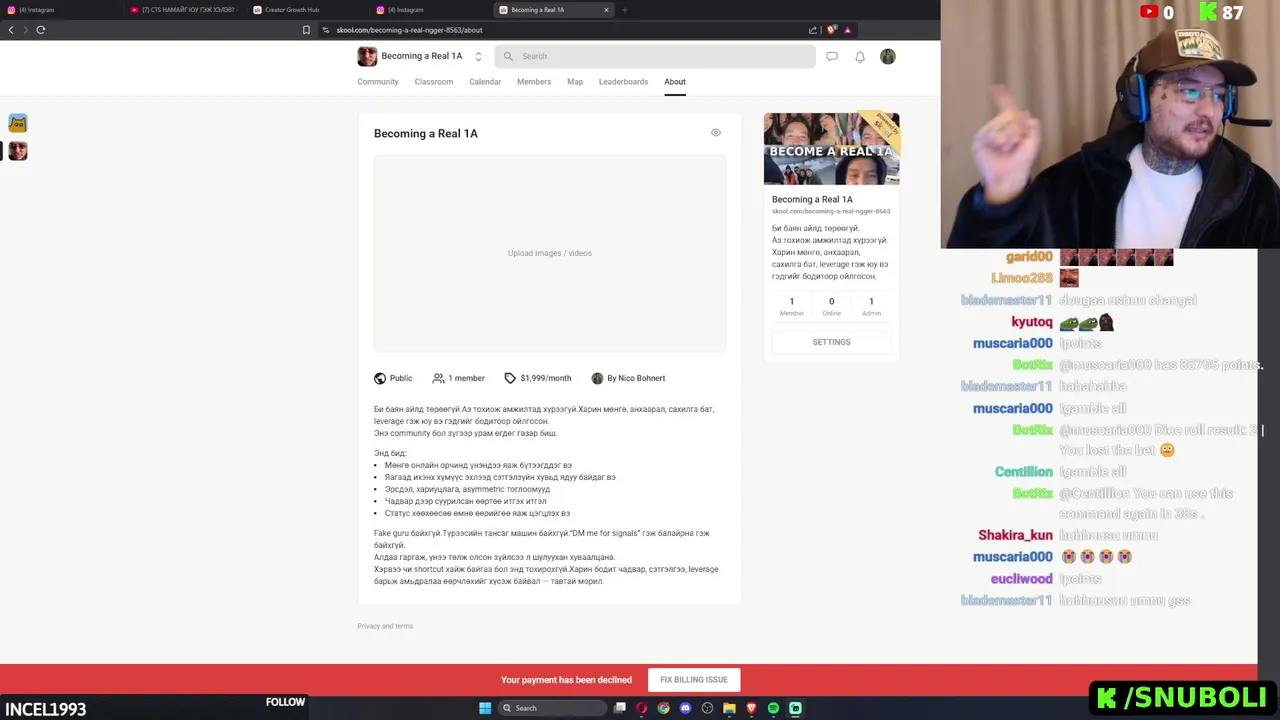1280x720 pixels.
Task: Open the user profile avatar menu
Action: tap(888, 57)
